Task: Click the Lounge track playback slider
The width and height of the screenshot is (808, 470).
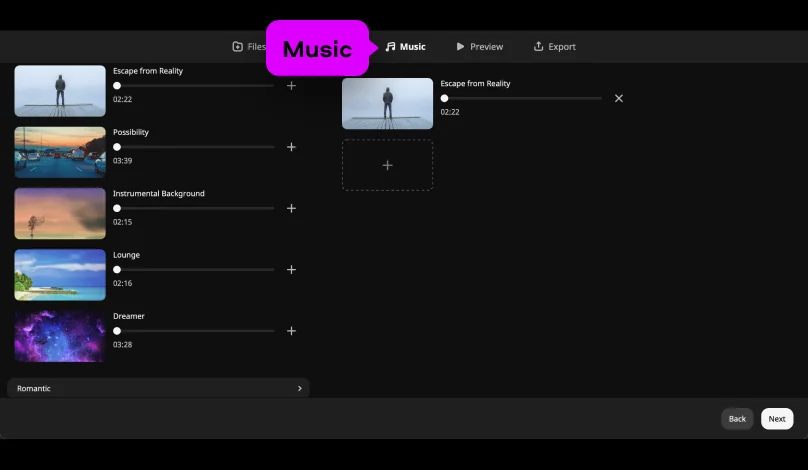Action: 195,270
